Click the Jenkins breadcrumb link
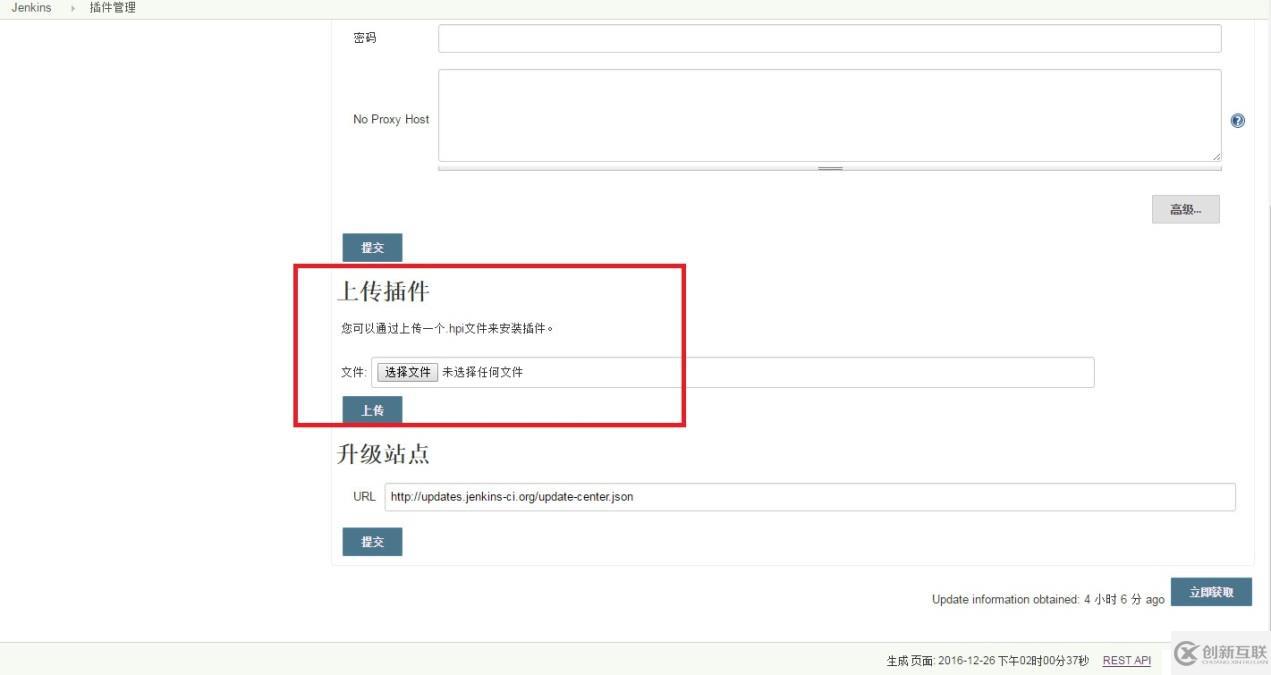The width and height of the screenshot is (1271, 675). (32, 8)
